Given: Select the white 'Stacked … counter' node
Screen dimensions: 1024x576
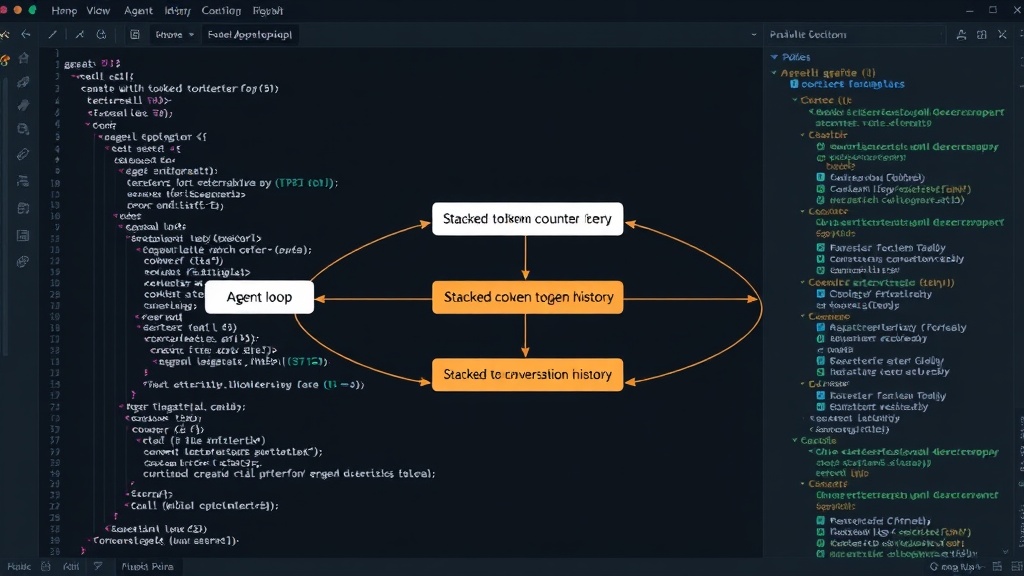Looking at the screenshot, I should 528,219.
